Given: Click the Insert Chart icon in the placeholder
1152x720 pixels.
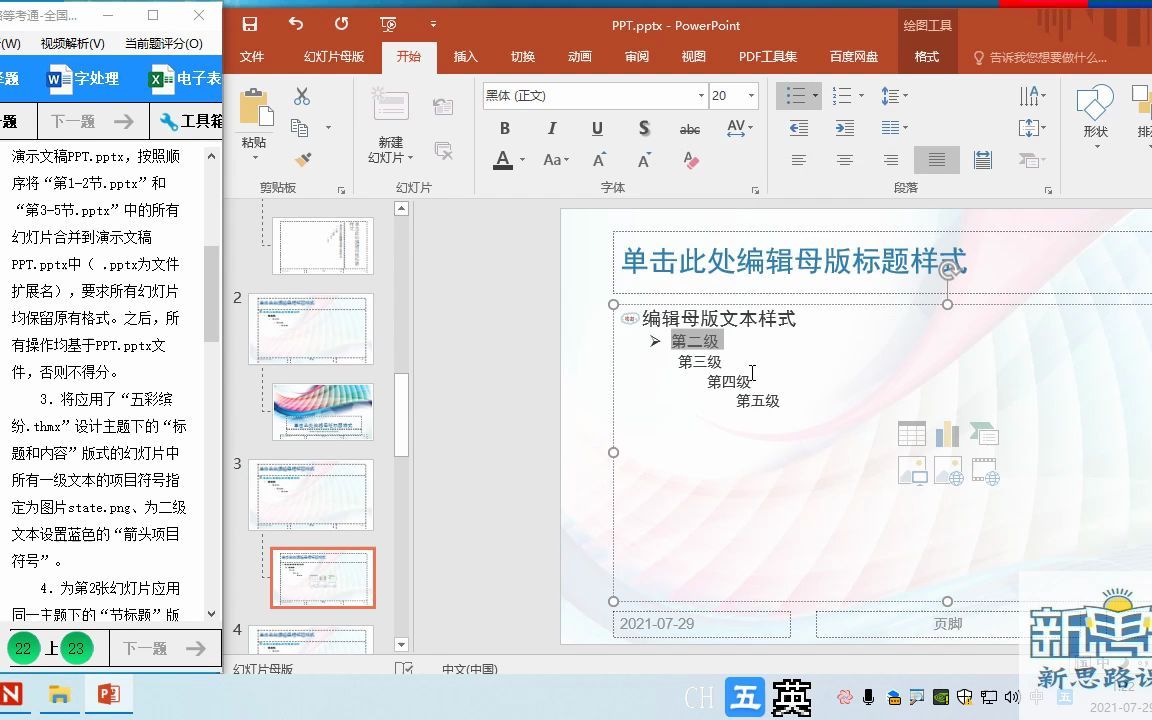Looking at the screenshot, I should tap(947, 432).
